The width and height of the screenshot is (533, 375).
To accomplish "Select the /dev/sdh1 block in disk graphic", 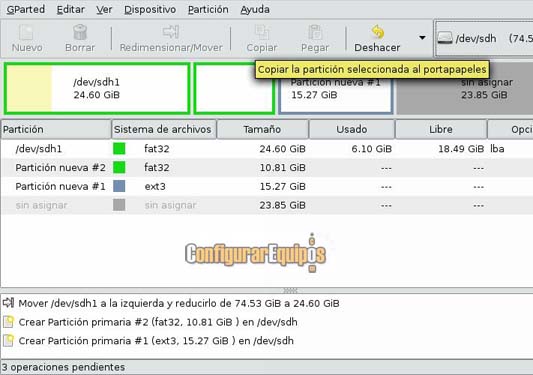I will (97, 88).
